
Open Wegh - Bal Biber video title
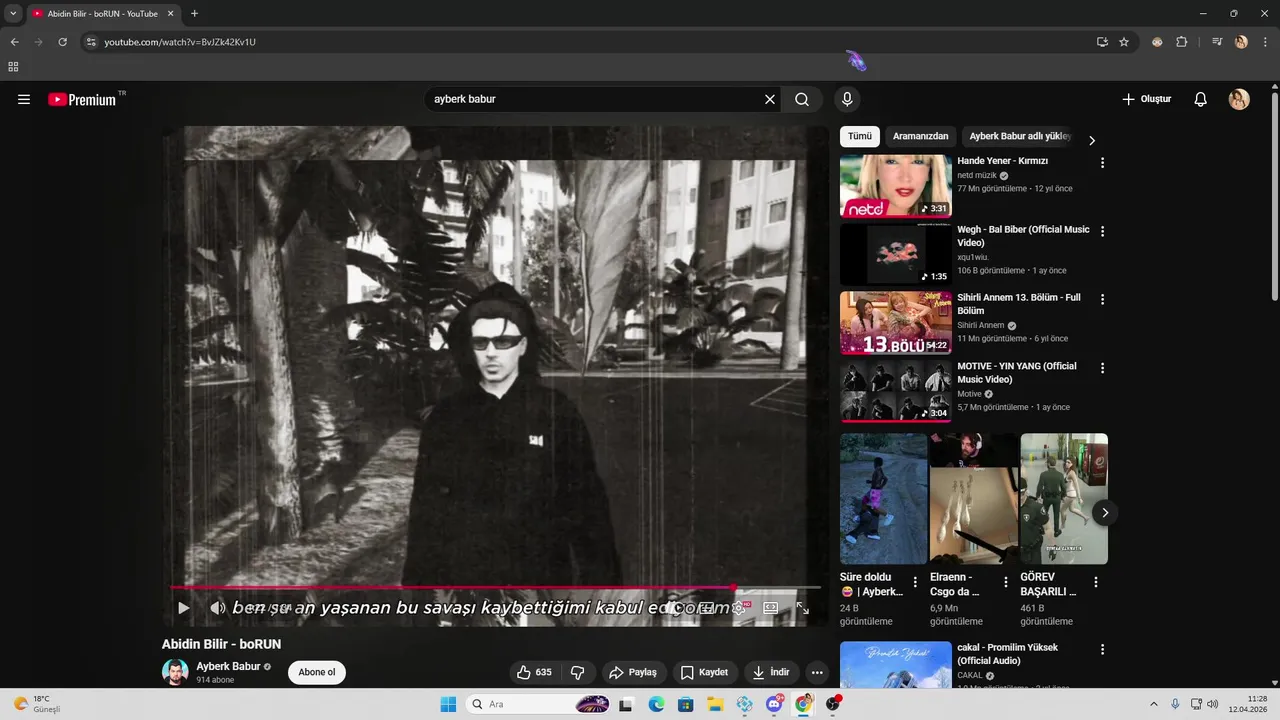[x=1023, y=236]
